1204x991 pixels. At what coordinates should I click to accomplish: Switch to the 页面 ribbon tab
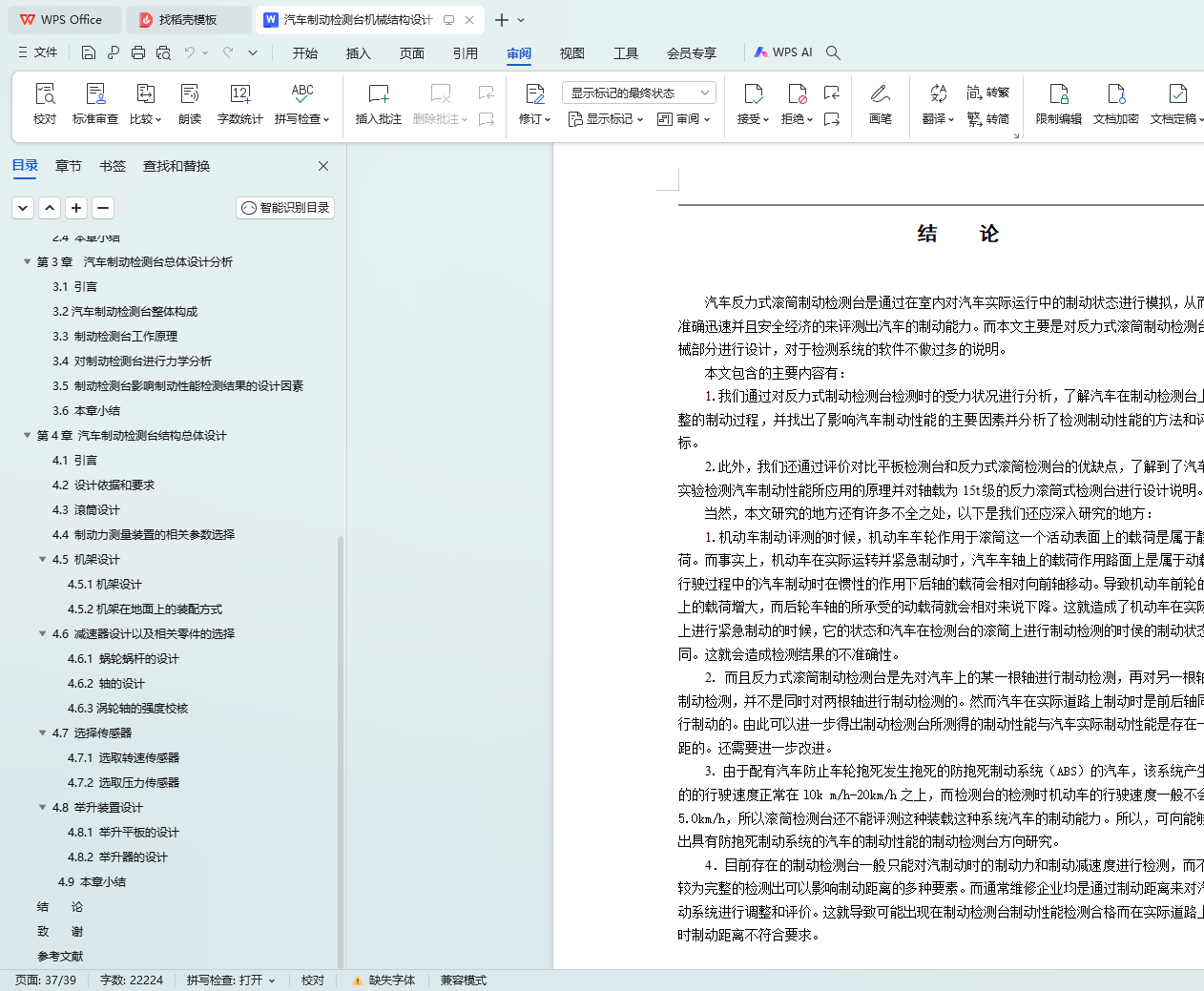tap(412, 53)
